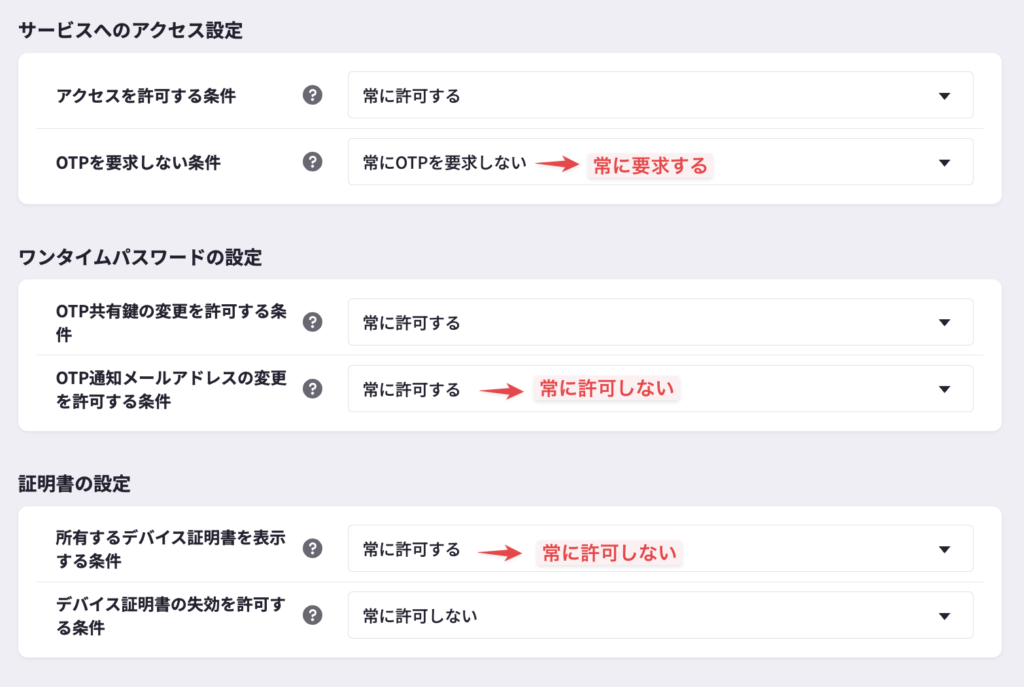Image resolution: width=1024 pixels, height=687 pixels.
Task: Click help icon for デバイス証明書の失効を許可する条件
Action: pos(313,615)
